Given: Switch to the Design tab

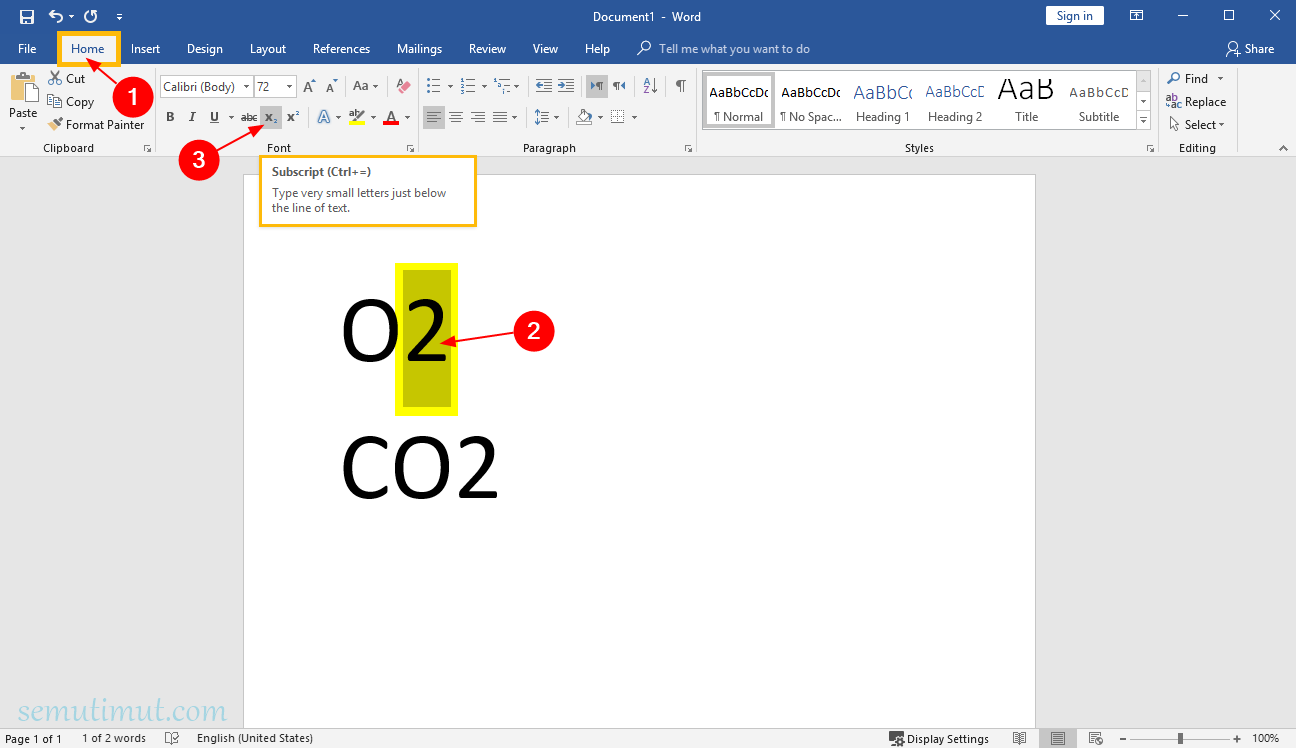Looking at the screenshot, I should [205, 48].
